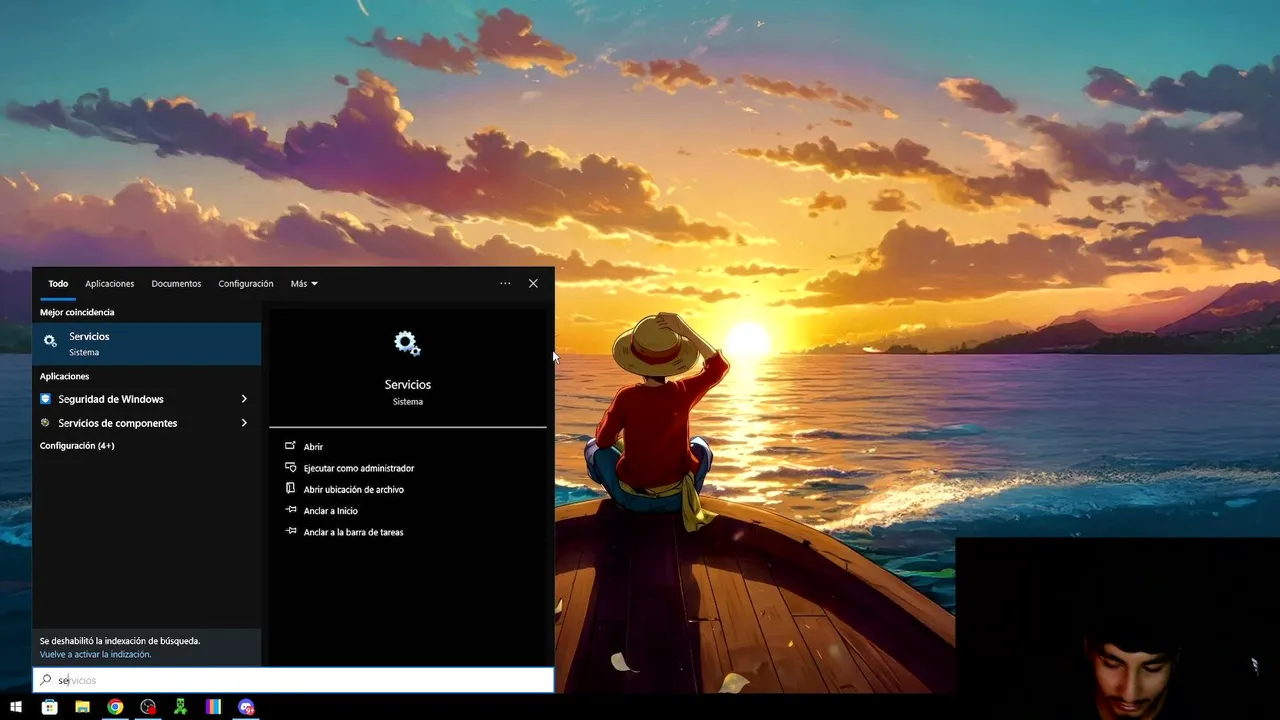
Task: Click the Mejor coincidencia heading
Action: pyautogui.click(x=77, y=312)
